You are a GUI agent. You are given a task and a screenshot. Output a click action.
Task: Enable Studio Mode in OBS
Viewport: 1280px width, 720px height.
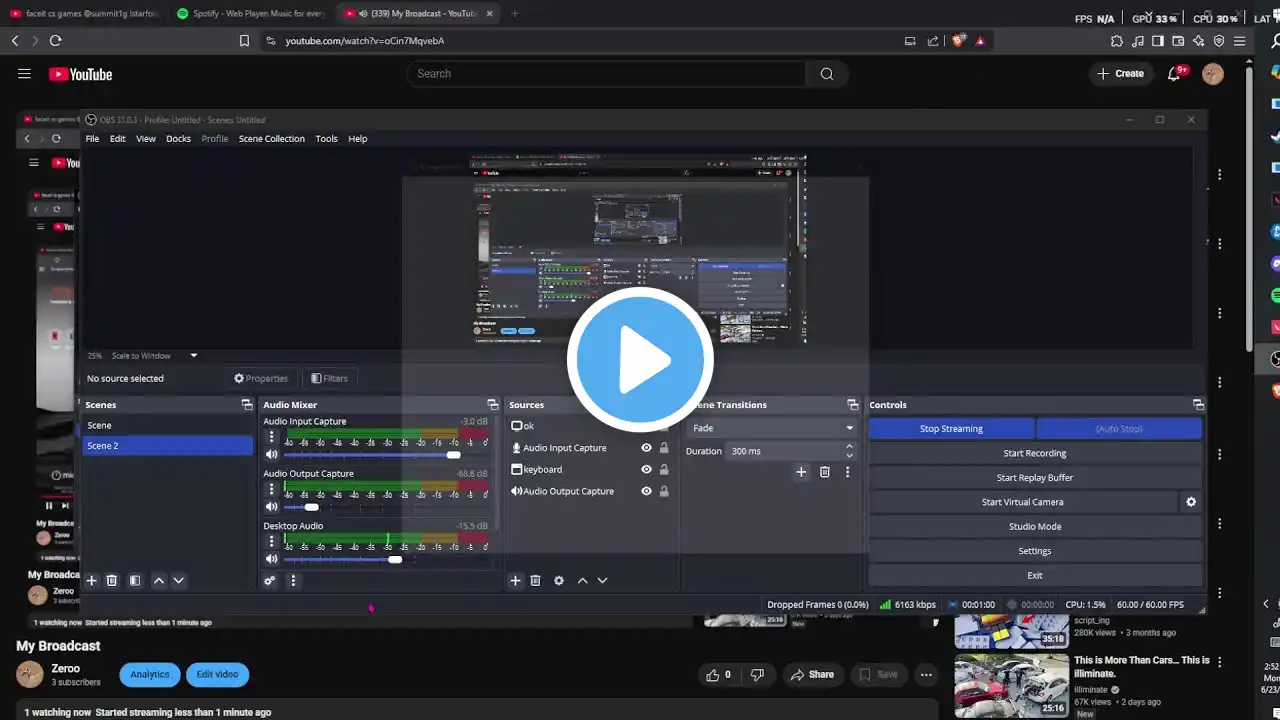click(1035, 527)
